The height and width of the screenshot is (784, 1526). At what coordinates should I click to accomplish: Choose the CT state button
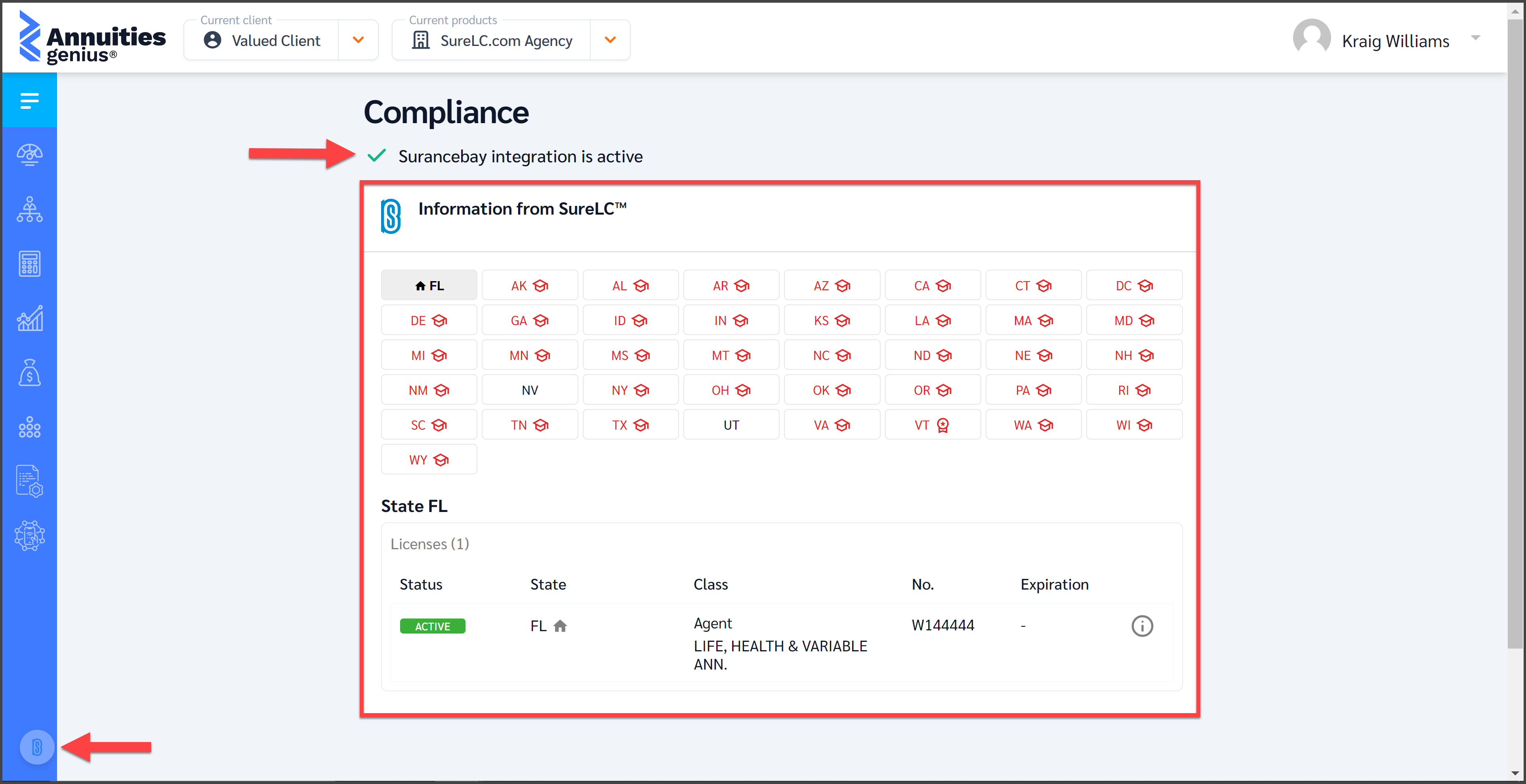point(1033,285)
